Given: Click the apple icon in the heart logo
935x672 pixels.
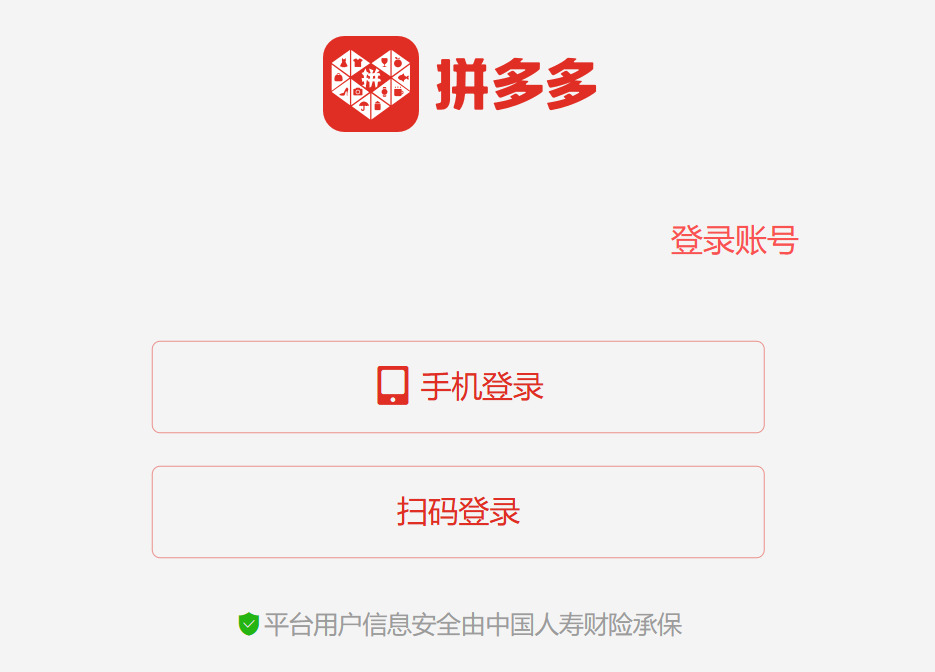Looking at the screenshot, I should tap(398, 62).
